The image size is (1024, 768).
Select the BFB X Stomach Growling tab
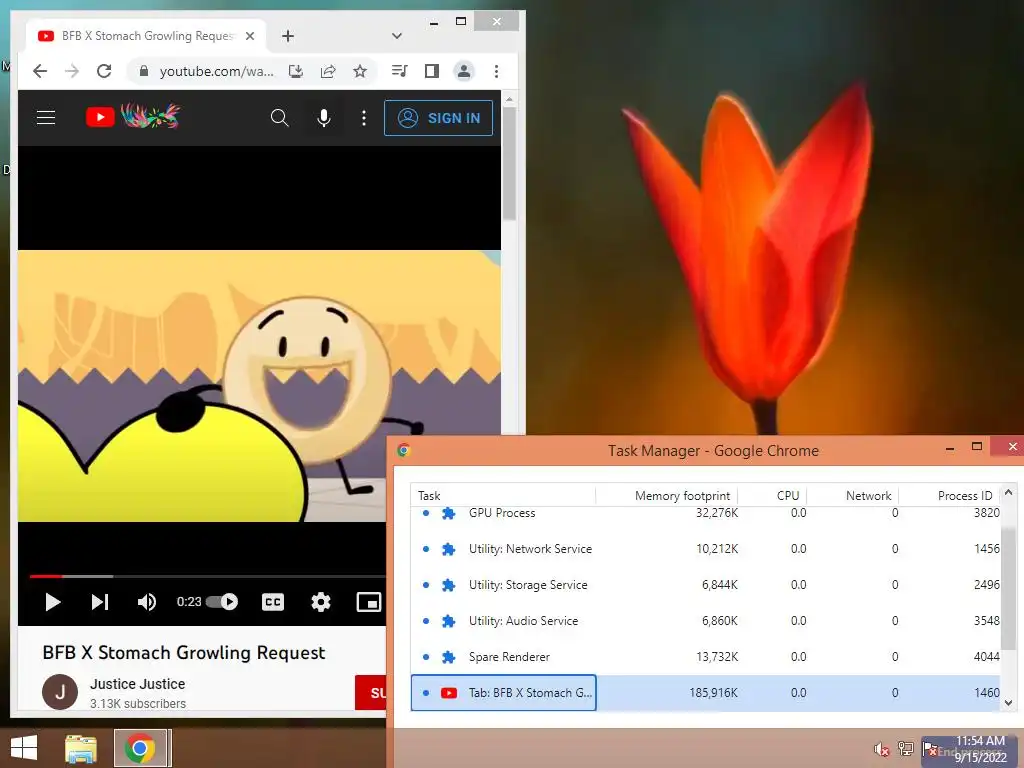pos(146,36)
